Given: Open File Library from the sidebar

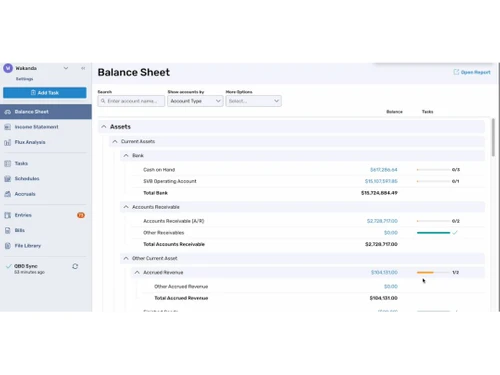Looking at the screenshot, I should [x=28, y=246].
